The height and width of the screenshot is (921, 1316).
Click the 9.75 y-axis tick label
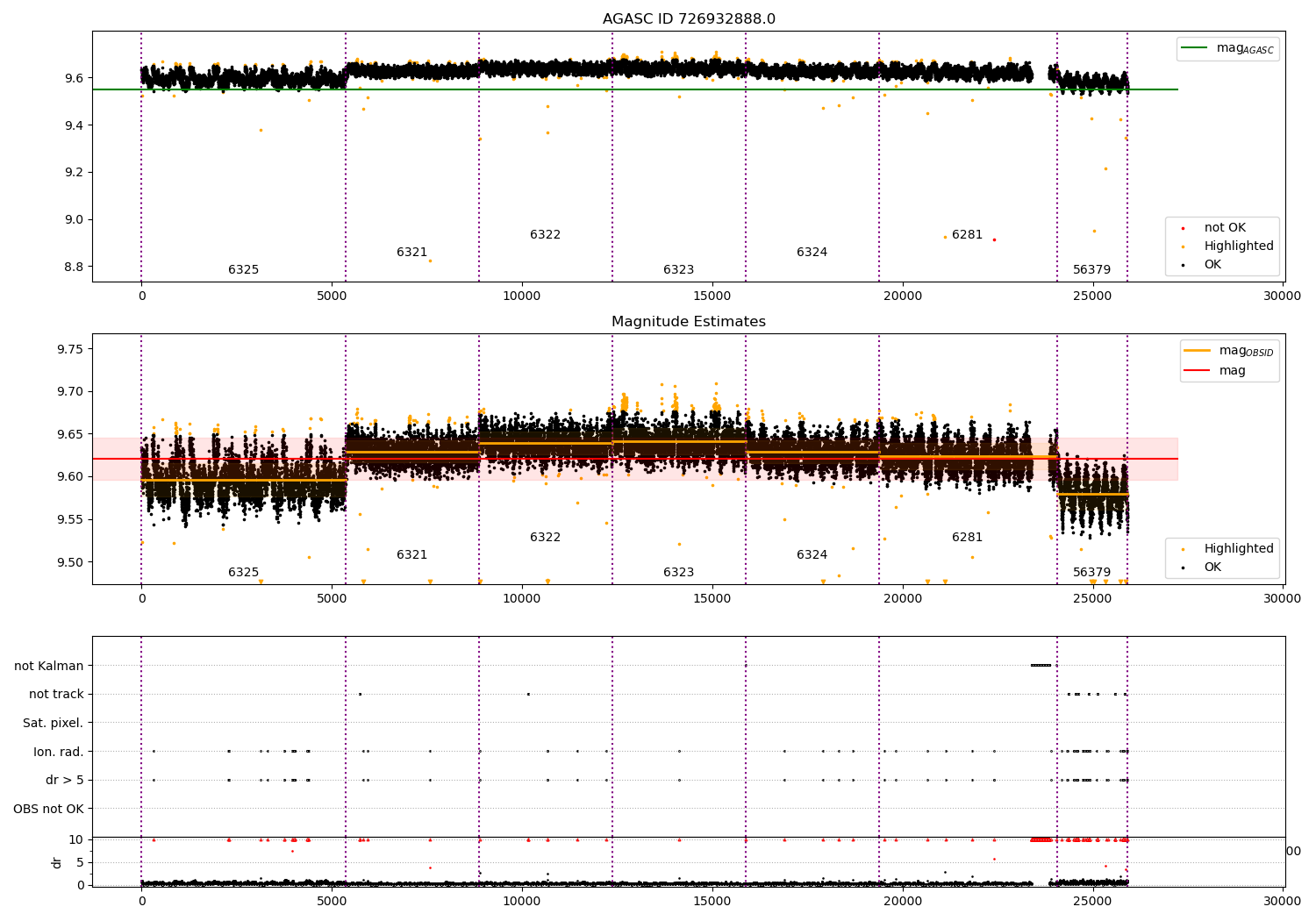click(x=71, y=349)
